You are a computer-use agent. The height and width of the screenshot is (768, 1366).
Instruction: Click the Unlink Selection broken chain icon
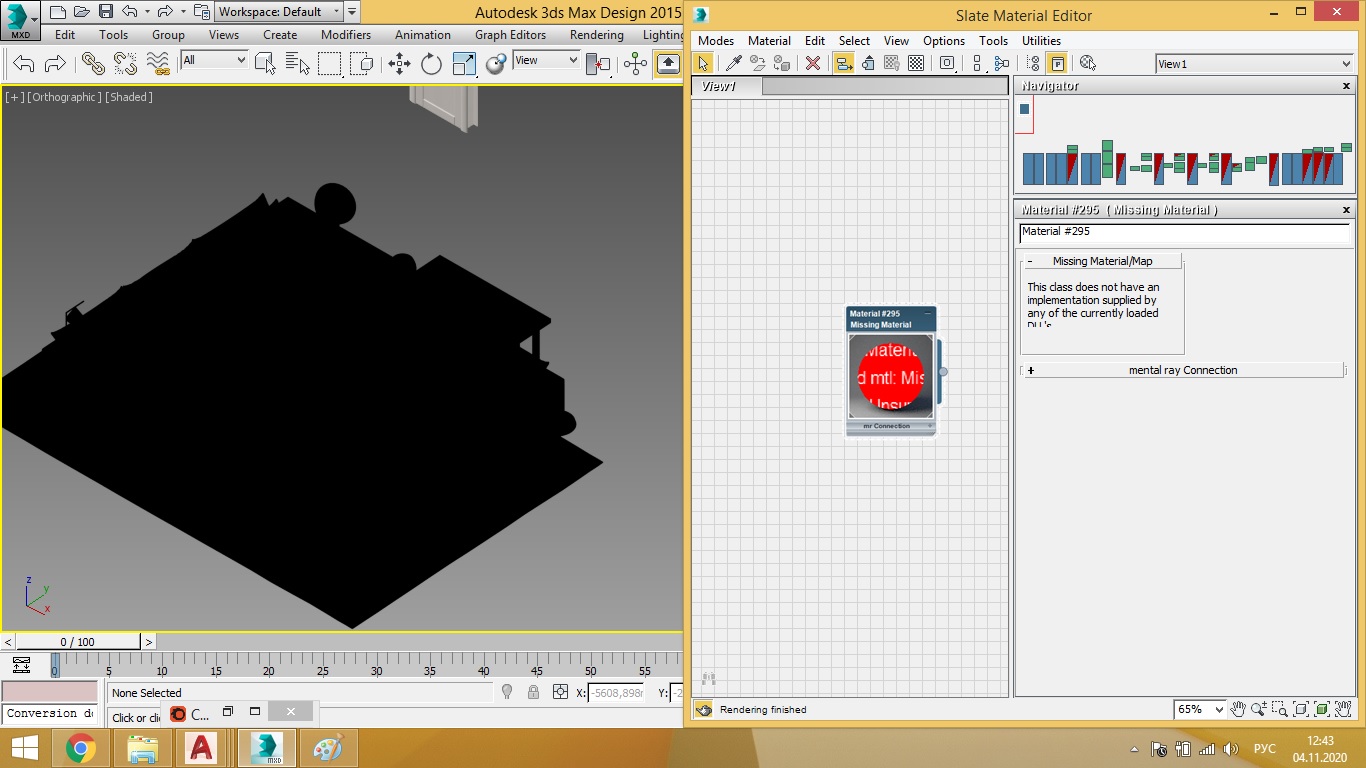point(125,64)
